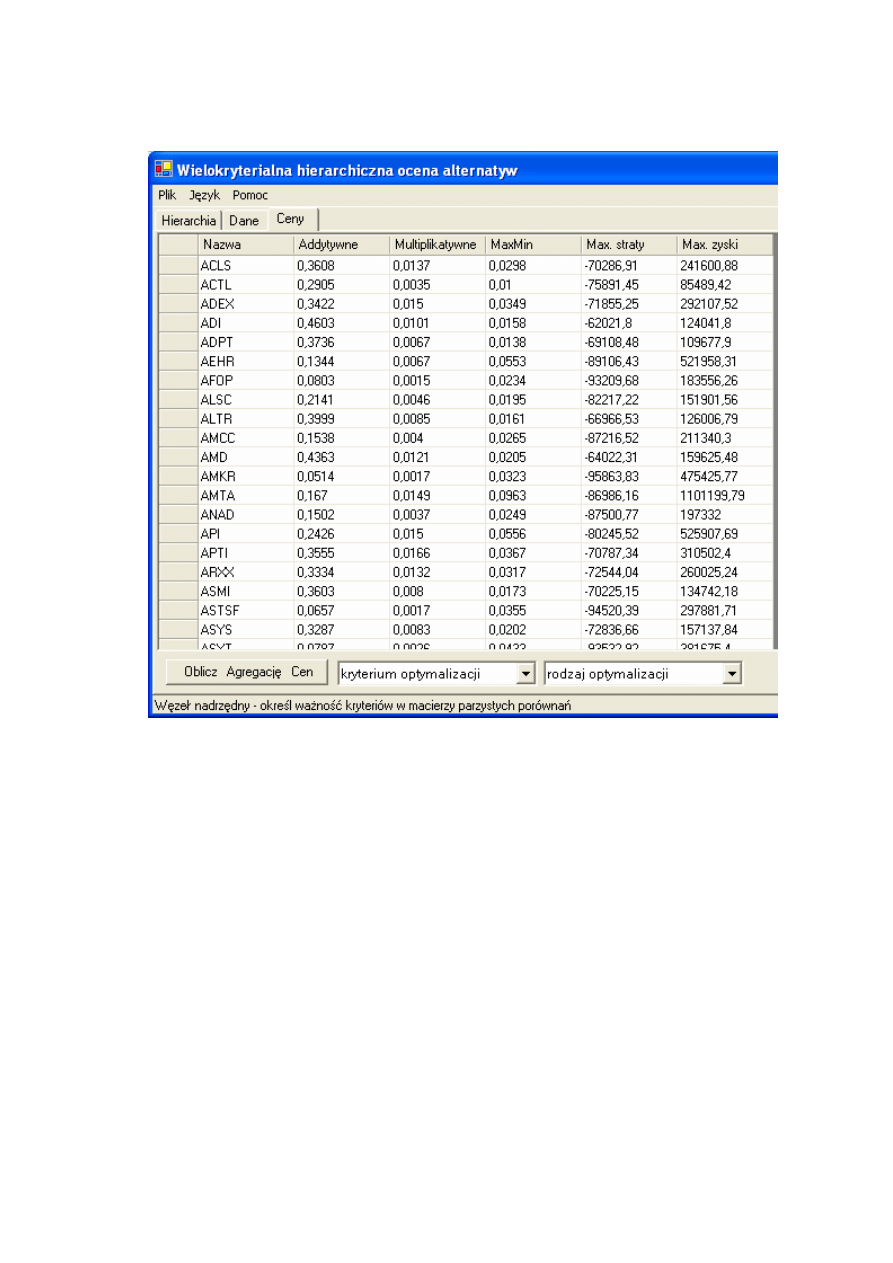The width and height of the screenshot is (893, 1263).
Task: Switch to the Hierarchia tab
Action: [188, 221]
